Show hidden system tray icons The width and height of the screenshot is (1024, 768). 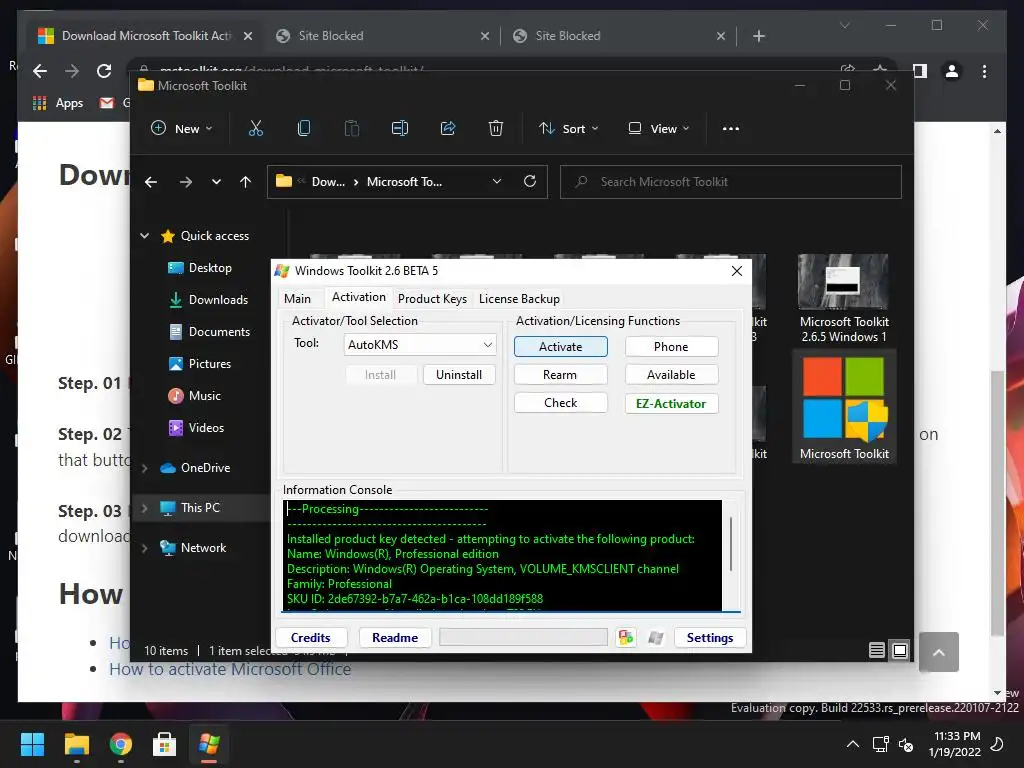pos(853,744)
